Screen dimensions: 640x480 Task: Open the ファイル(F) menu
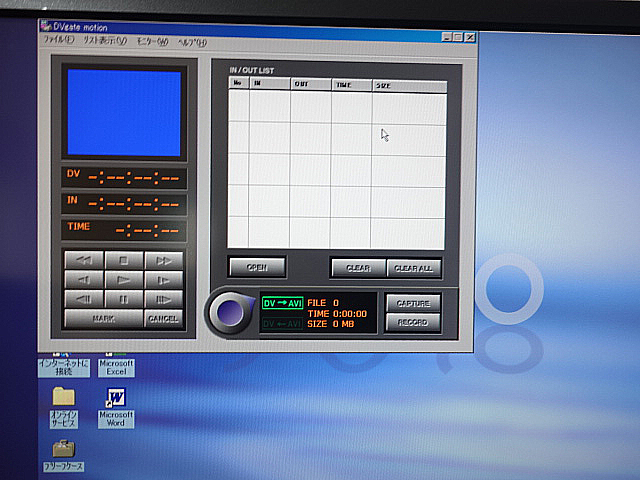click(59, 42)
